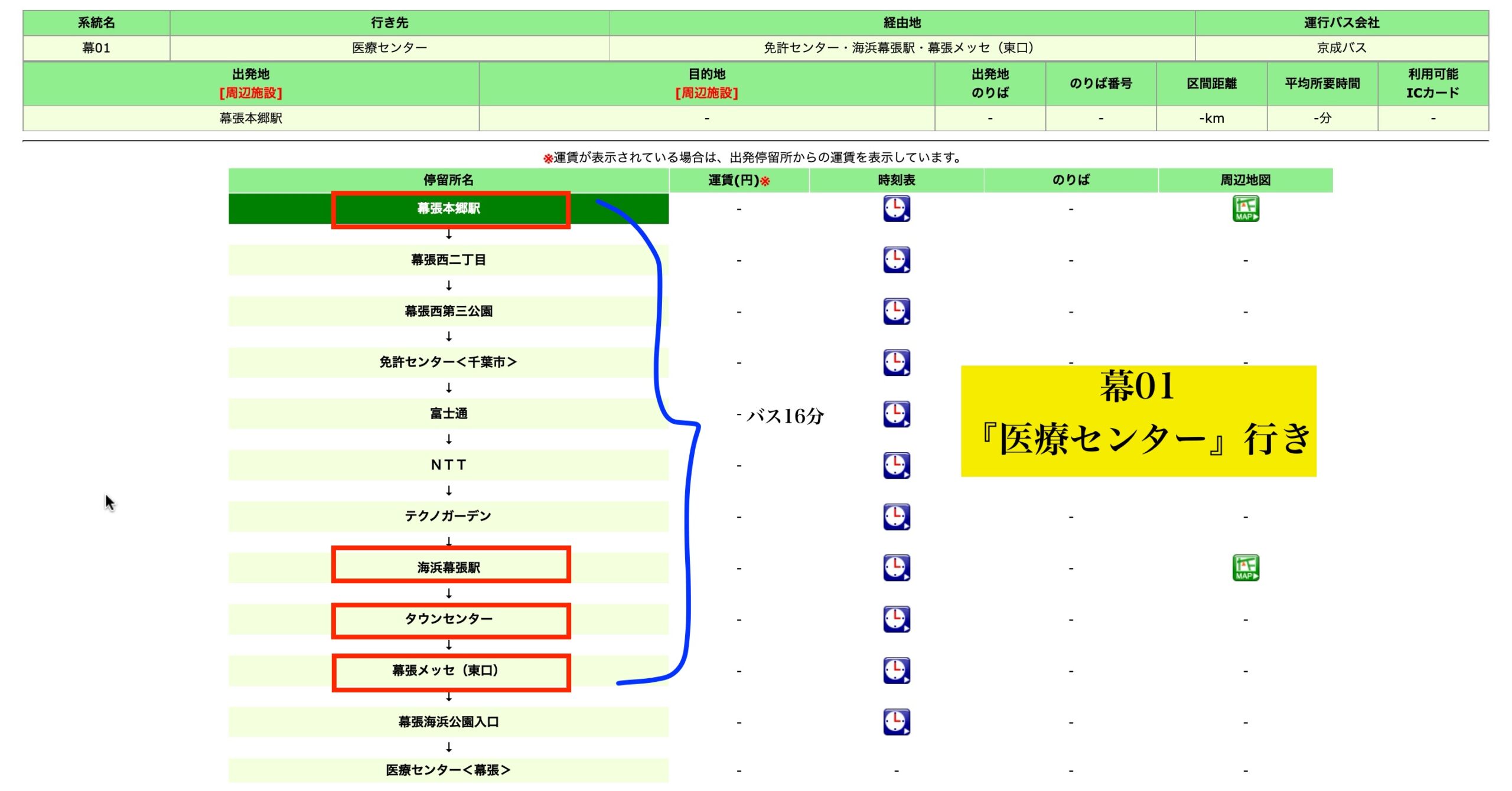Click red 周辺施設 link under 出発地
The image size is (1512, 791).
tap(250, 93)
